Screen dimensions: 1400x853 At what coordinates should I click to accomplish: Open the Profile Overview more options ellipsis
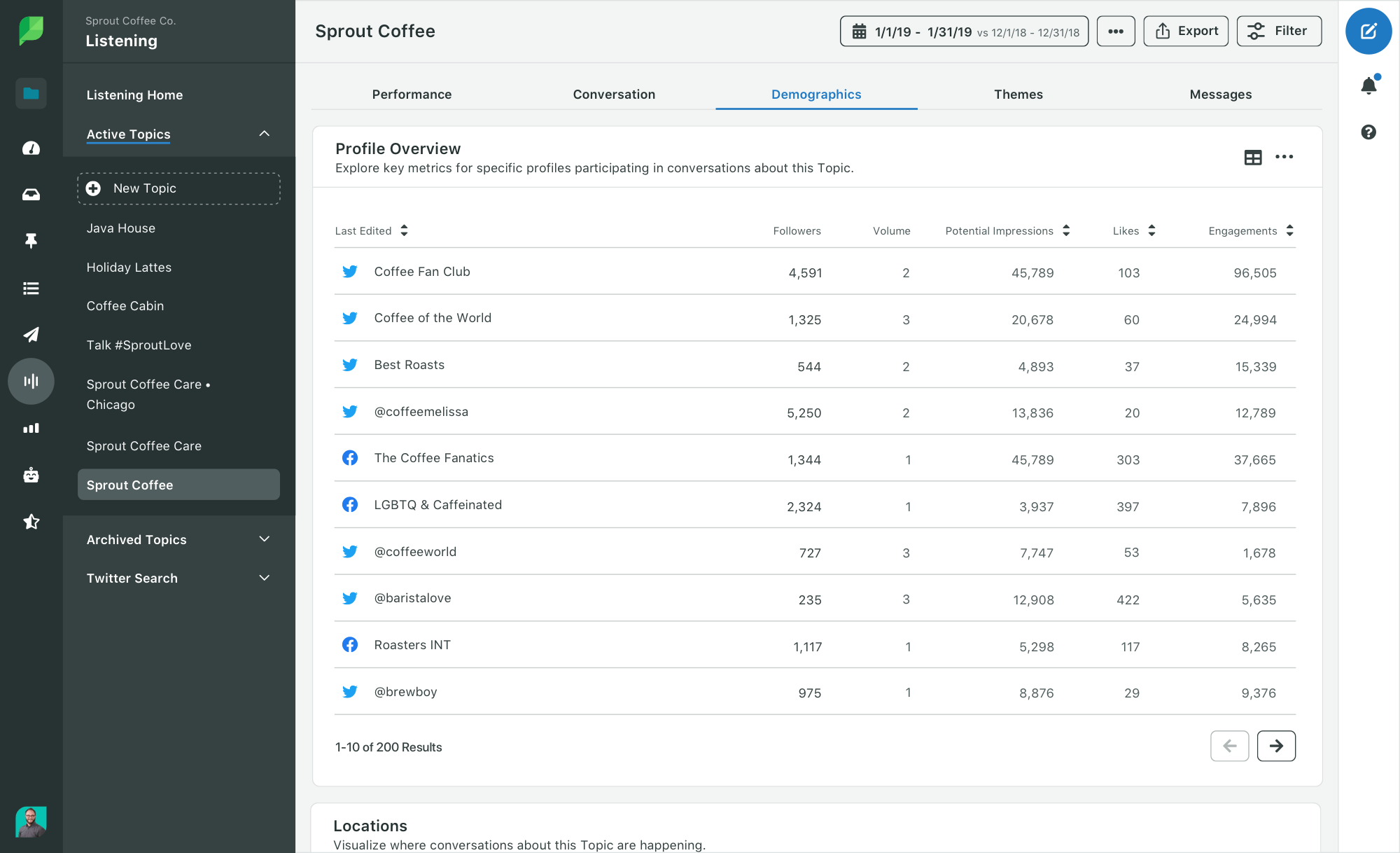pyautogui.click(x=1284, y=157)
